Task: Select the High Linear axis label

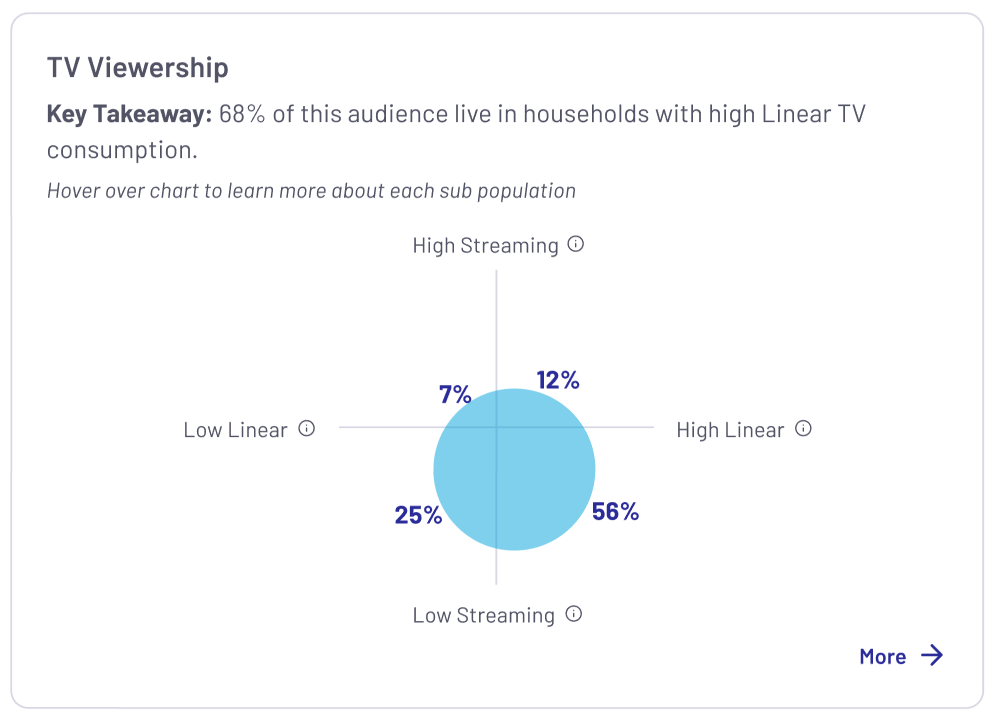Action: [730, 431]
